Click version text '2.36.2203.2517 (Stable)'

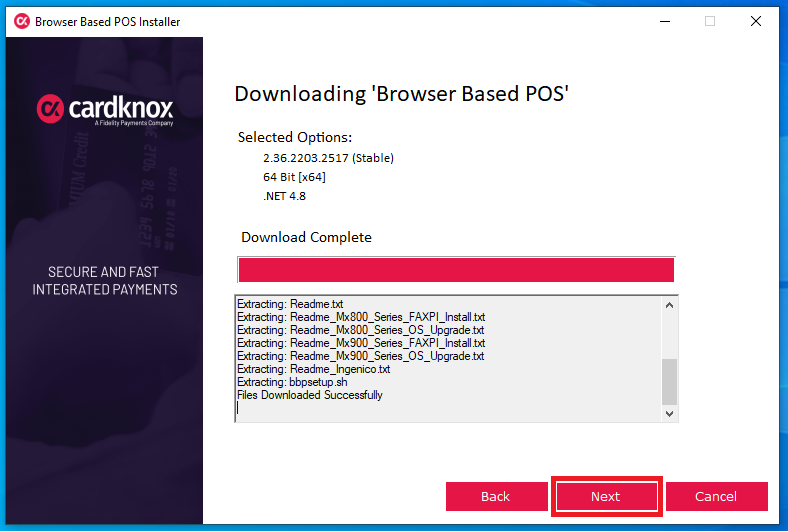[328, 158]
